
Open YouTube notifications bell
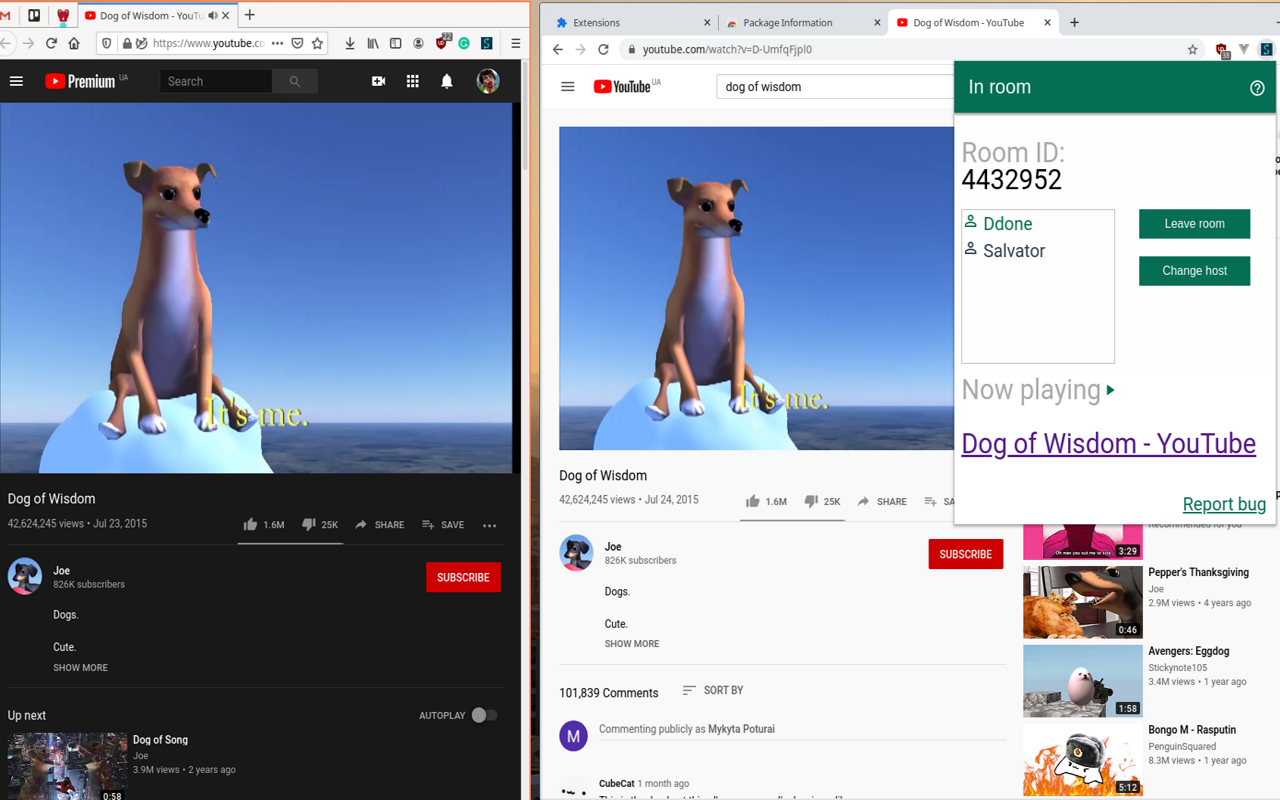pos(446,81)
